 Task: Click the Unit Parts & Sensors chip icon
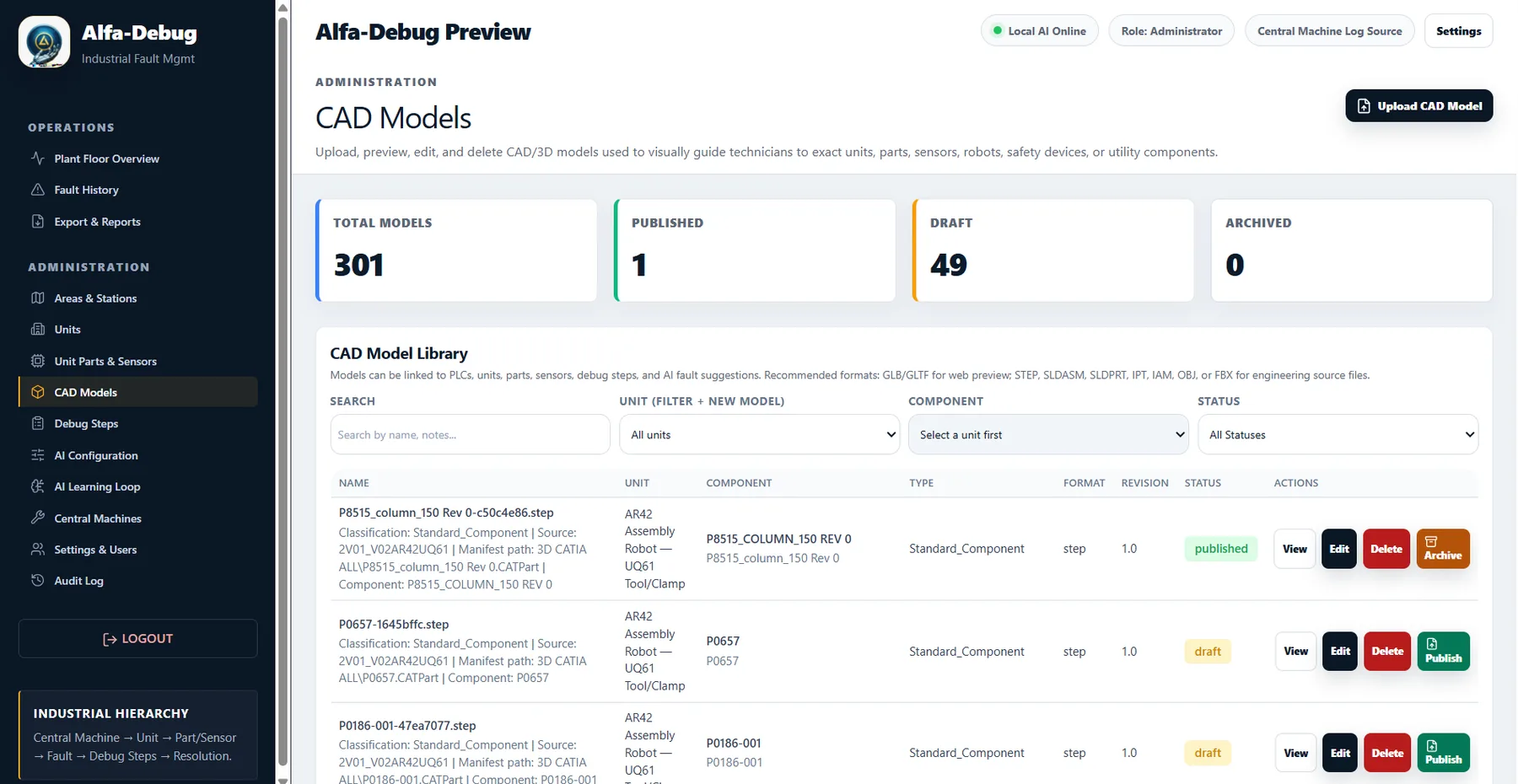click(x=38, y=361)
